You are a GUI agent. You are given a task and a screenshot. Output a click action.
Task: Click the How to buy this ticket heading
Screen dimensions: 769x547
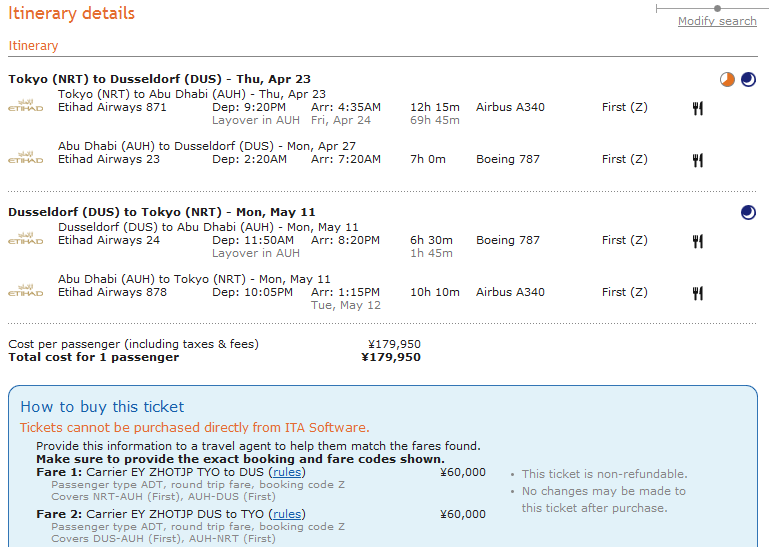pyautogui.click(x=102, y=407)
